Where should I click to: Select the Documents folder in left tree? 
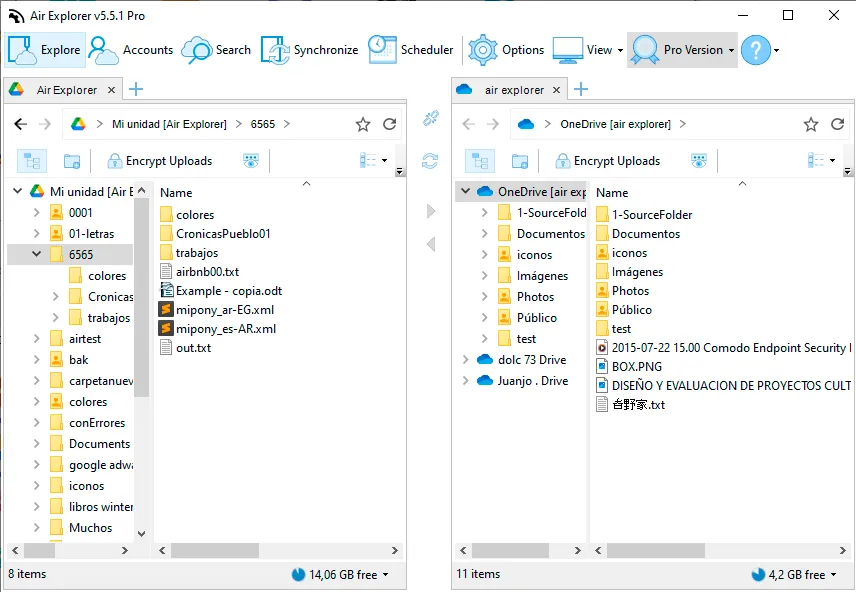[x=99, y=443]
